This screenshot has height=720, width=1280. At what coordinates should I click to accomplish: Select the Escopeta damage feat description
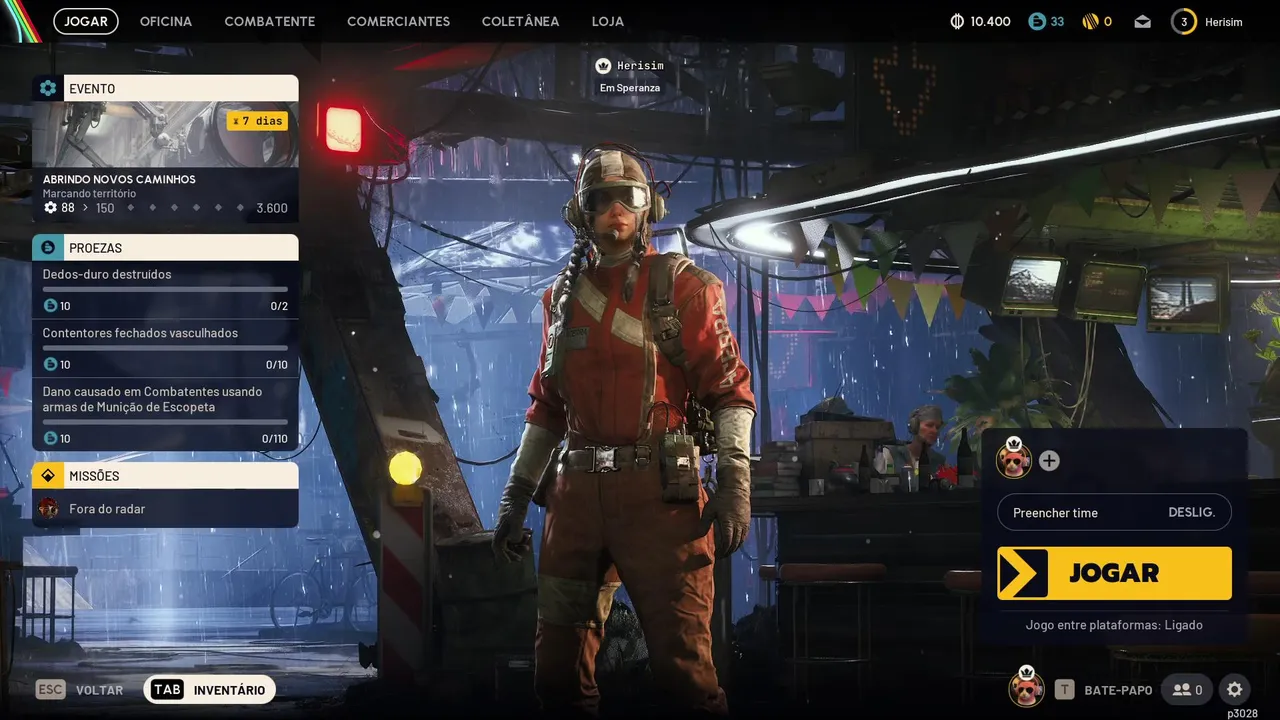152,399
